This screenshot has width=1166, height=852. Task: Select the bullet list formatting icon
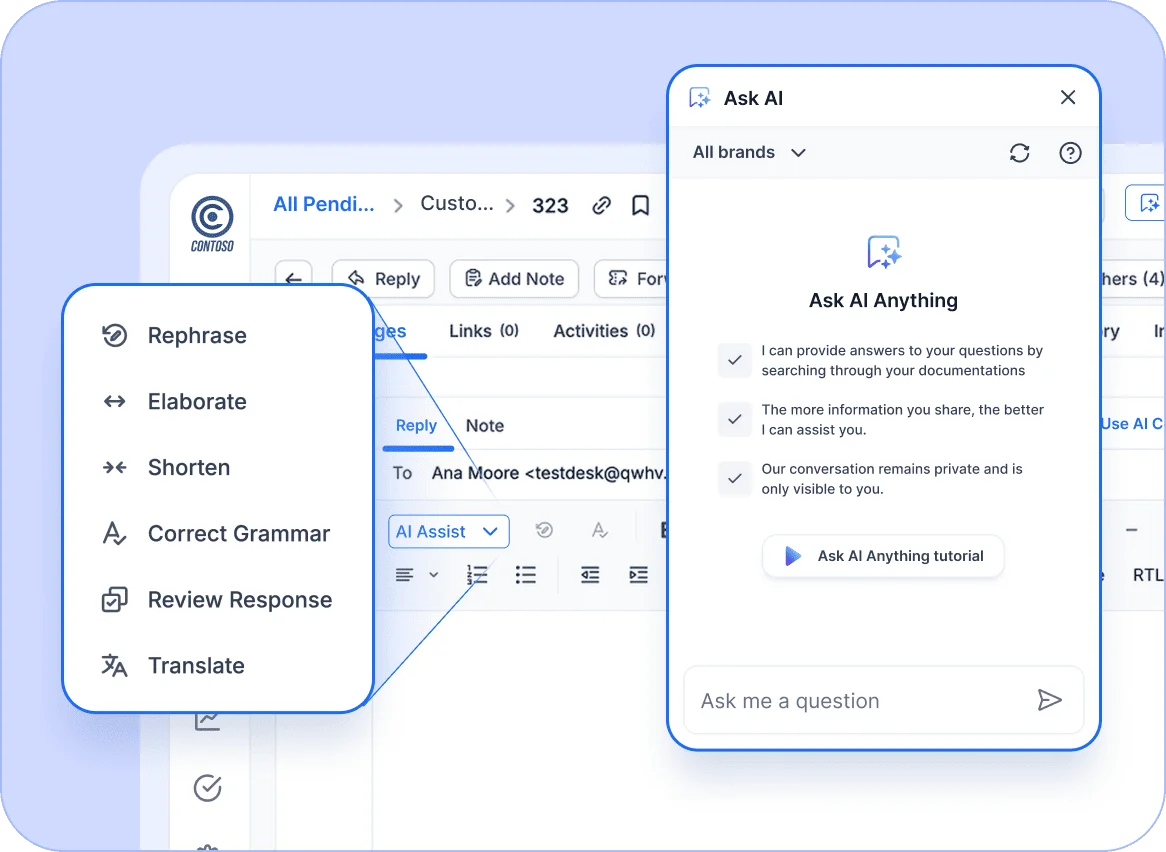tap(527, 575)
